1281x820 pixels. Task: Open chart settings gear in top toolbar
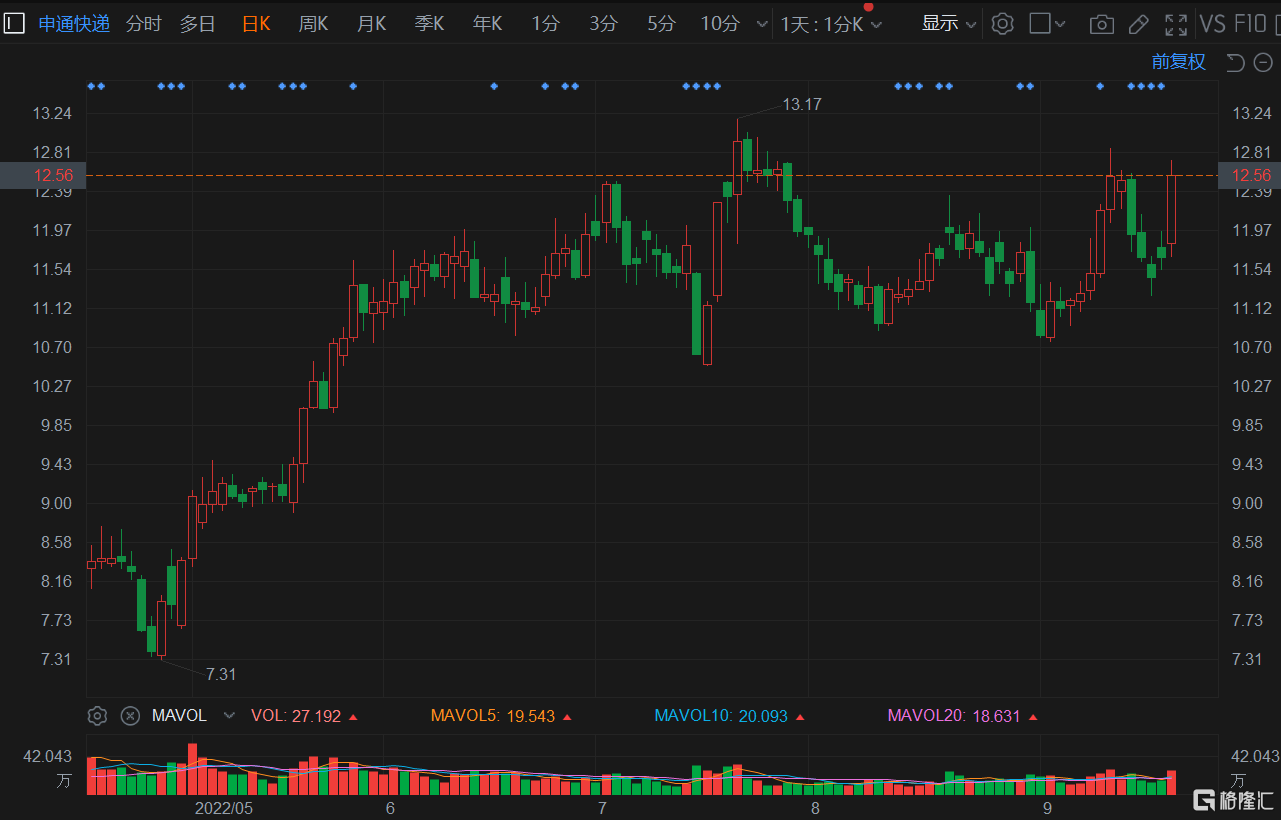coord(1002,23)
